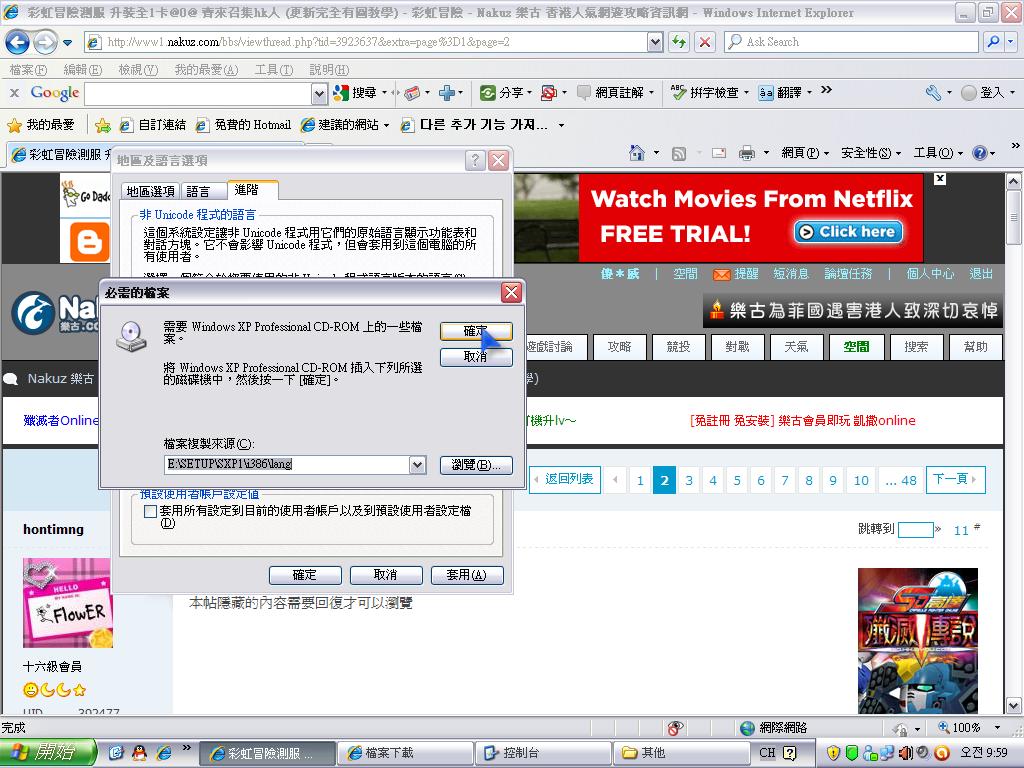Viewport: 1024px width, 768px height.
Task: Click the IE Forward navigation arrow
Action: 45,42
